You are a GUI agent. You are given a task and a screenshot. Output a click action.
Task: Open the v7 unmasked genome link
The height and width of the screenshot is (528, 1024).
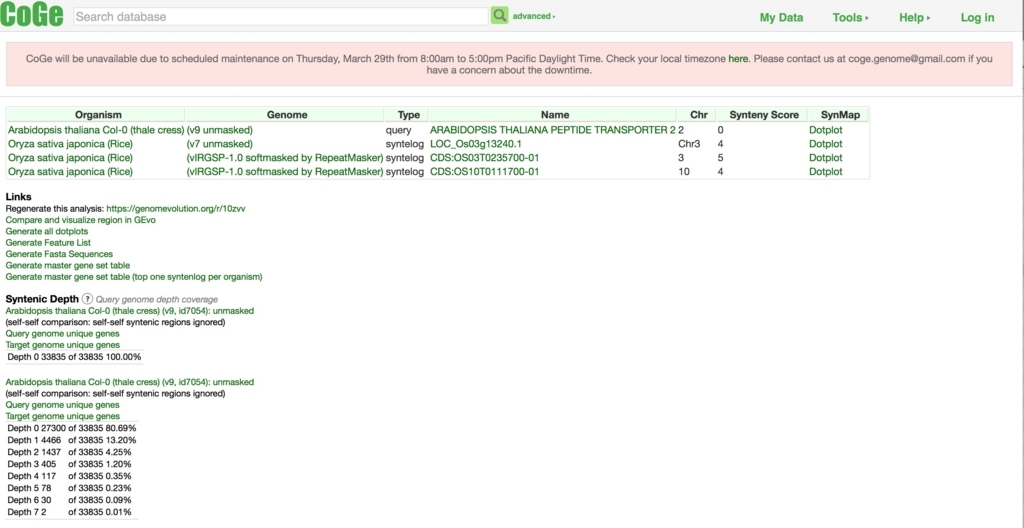[x=219, y=144]
